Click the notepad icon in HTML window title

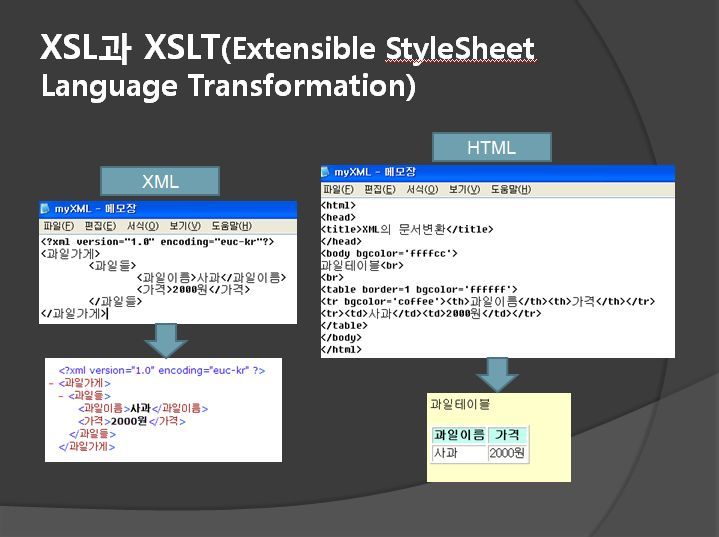pyautogui.click(x=325, y=172)
